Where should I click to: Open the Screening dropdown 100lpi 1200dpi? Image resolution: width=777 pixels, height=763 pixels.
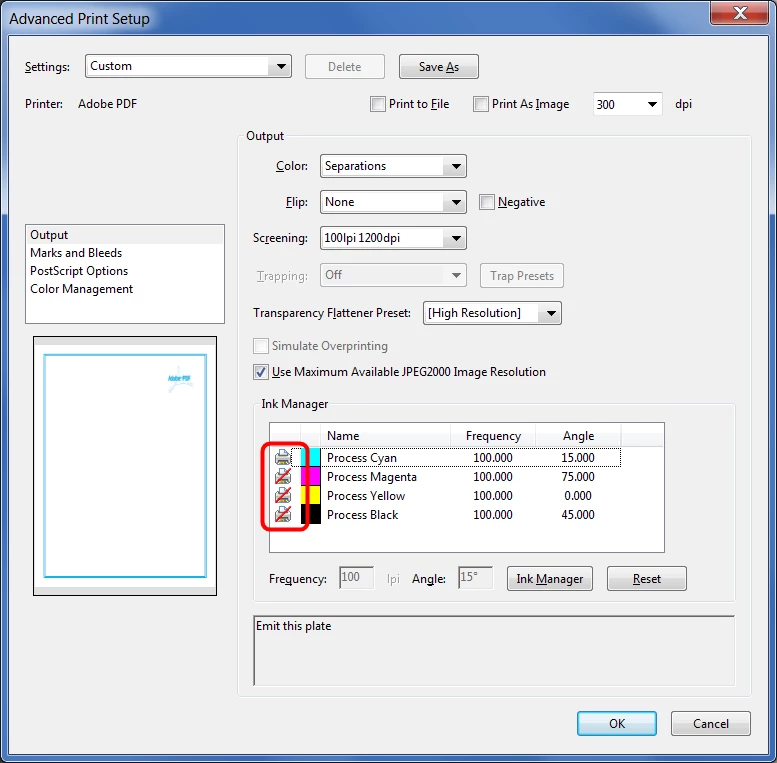coord(393,238)
